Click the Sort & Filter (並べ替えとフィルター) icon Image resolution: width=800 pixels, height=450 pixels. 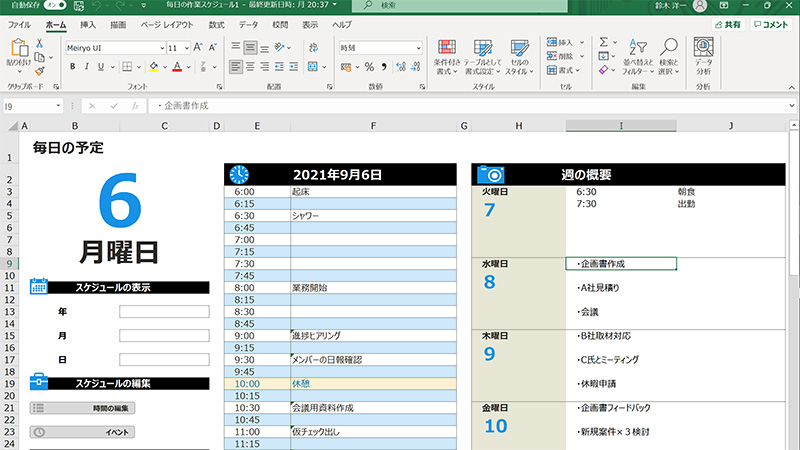pyautogui.click(x=638, y=57)
